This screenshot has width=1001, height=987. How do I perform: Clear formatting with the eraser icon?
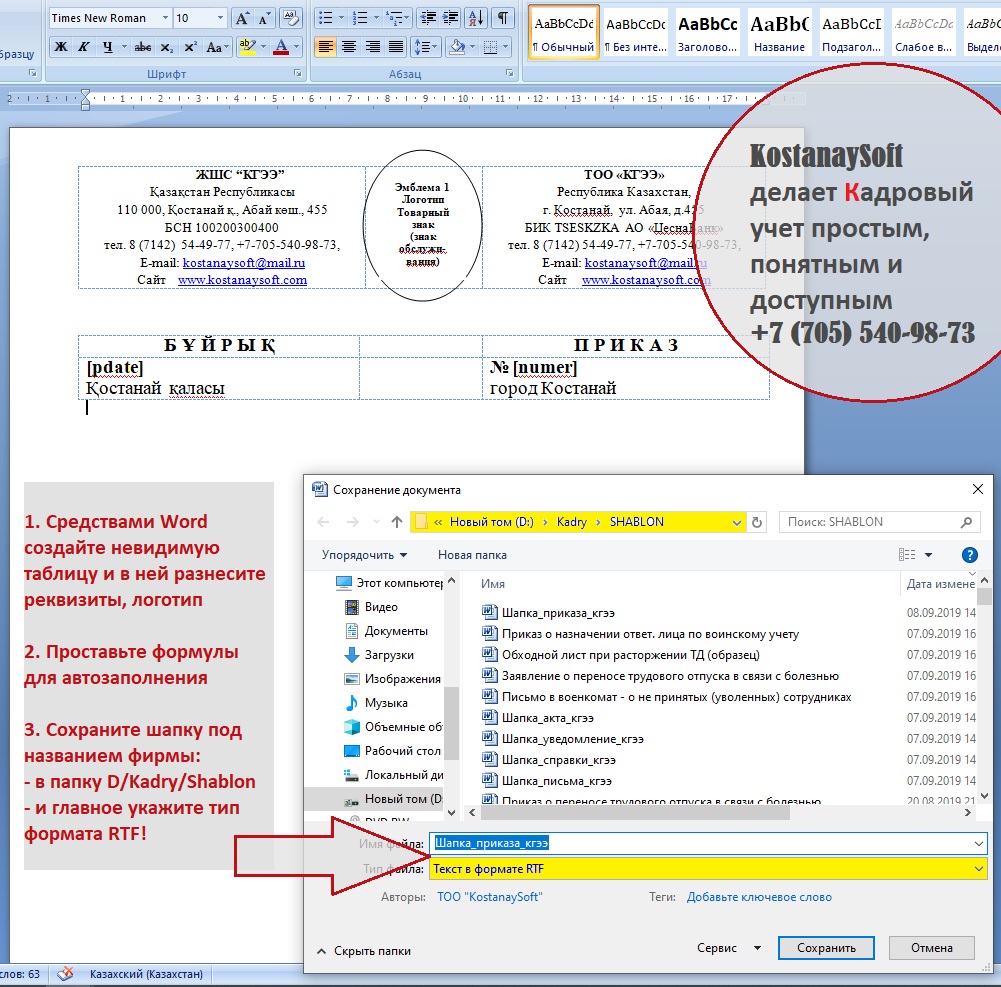coord(290,18)
